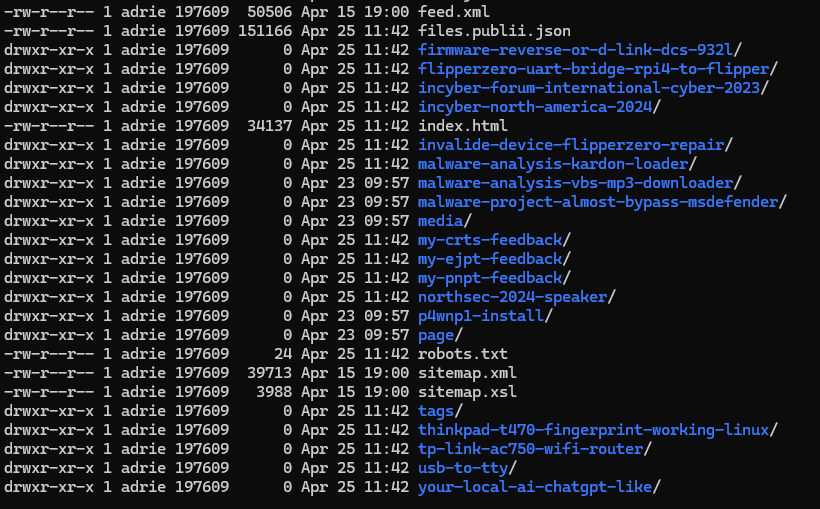Click the my-crts-feedback folder
Image resolution: width=820 pixels, height=509 pixels.
tap(491, 239)
